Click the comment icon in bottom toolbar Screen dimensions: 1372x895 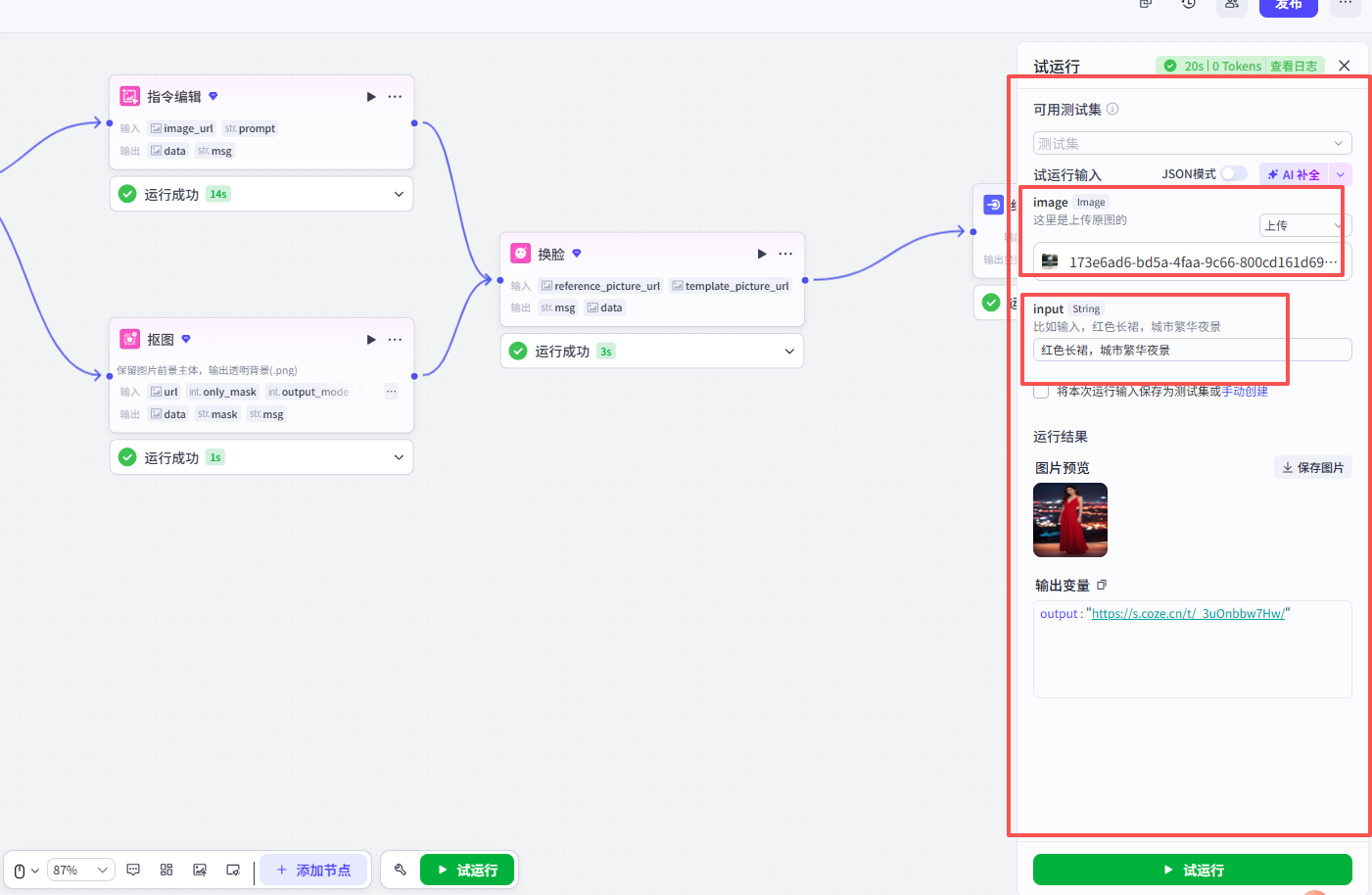coord(133,870)
